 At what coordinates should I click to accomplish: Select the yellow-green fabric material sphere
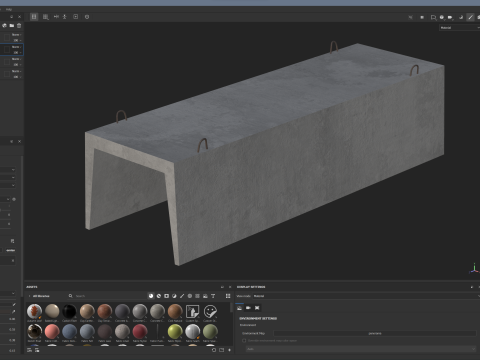tap(175, 332)
